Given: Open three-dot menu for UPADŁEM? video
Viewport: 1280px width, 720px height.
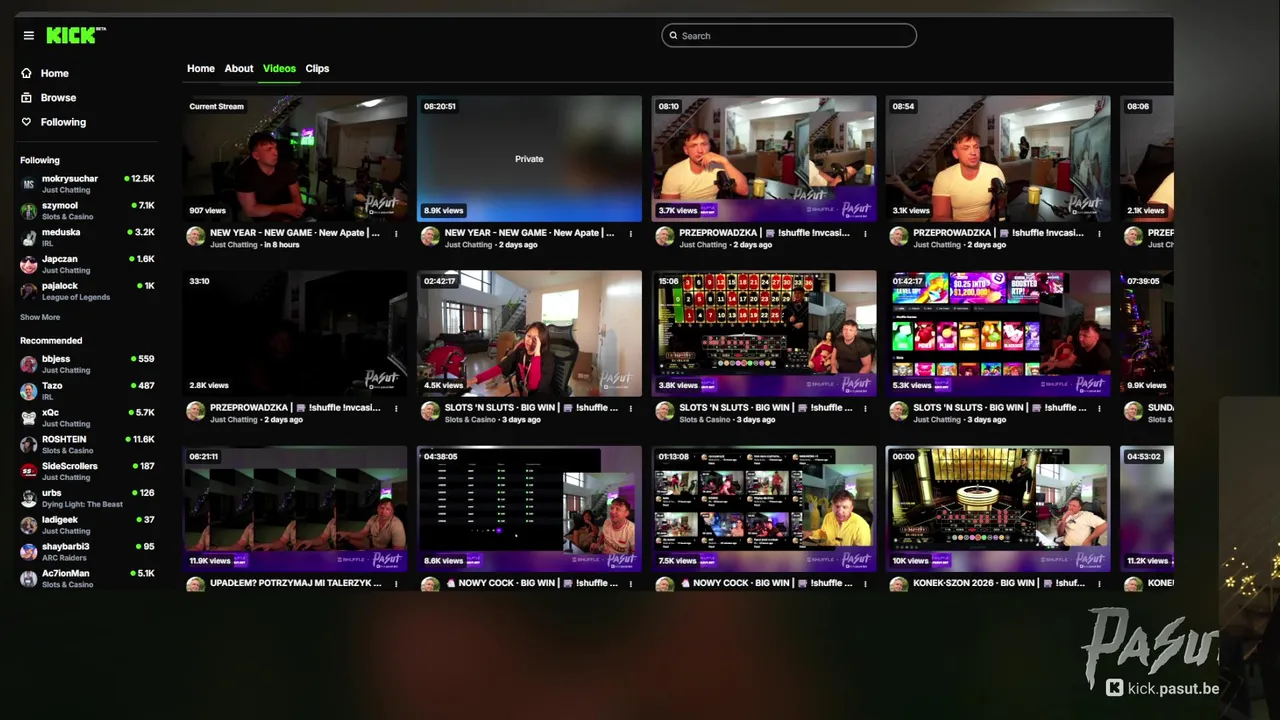Looking at the screenshot, I should (x=396, y=584).
